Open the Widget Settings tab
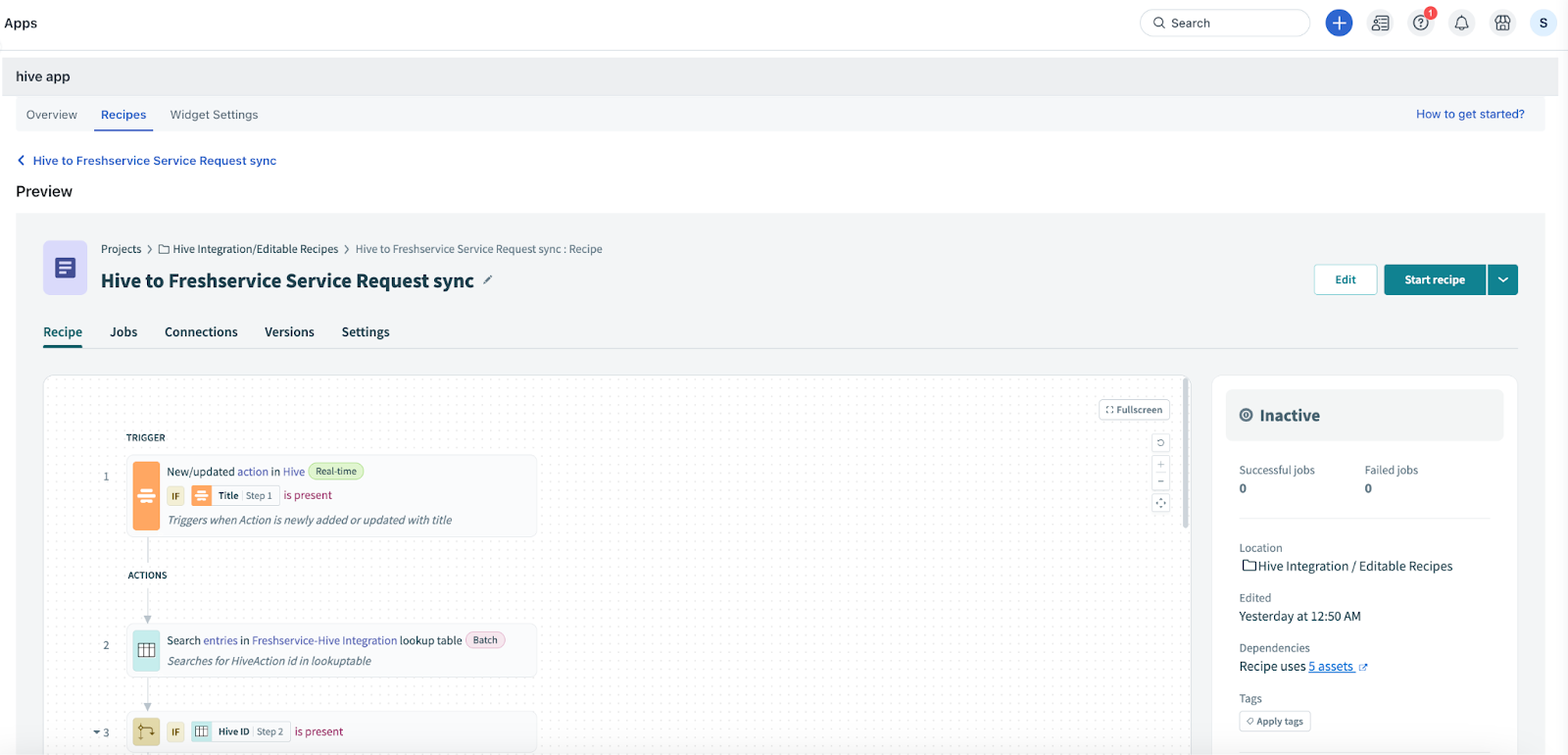Viewport: 1568px width, 755px height. (x=214, y=115)
